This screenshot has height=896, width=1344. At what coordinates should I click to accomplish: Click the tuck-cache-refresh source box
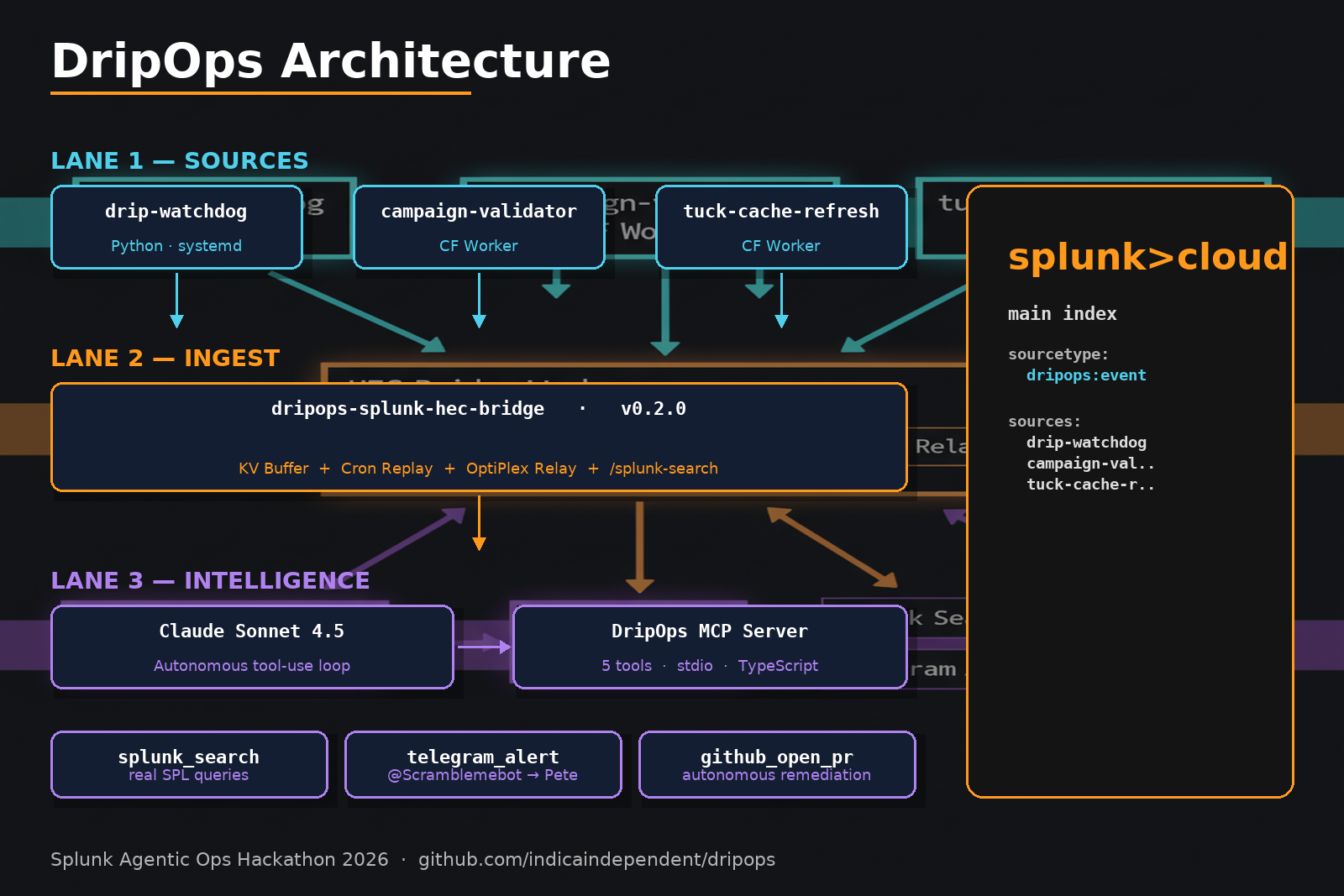coord(781,228)
